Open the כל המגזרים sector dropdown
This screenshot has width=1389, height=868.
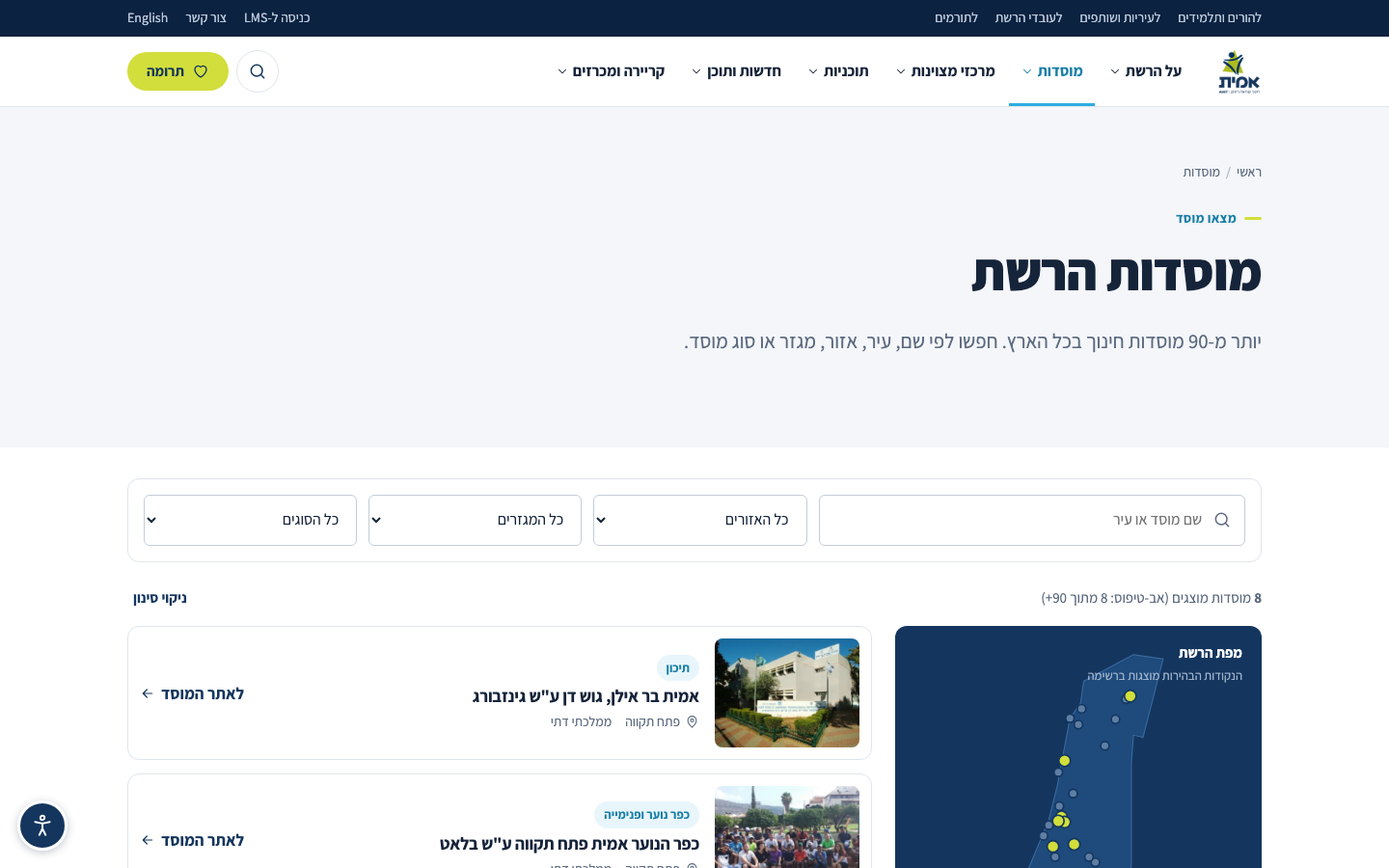click(475, 520)
